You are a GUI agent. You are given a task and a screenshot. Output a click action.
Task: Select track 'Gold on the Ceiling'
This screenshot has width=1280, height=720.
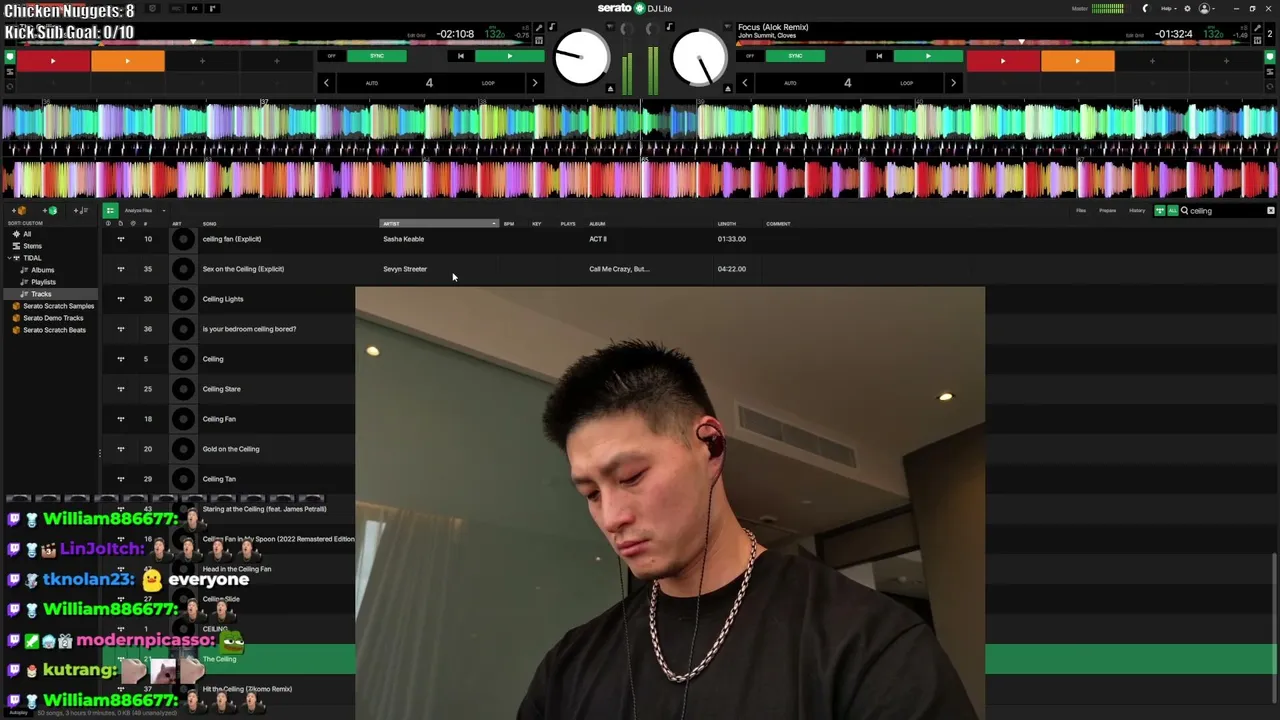coord(229,449)
